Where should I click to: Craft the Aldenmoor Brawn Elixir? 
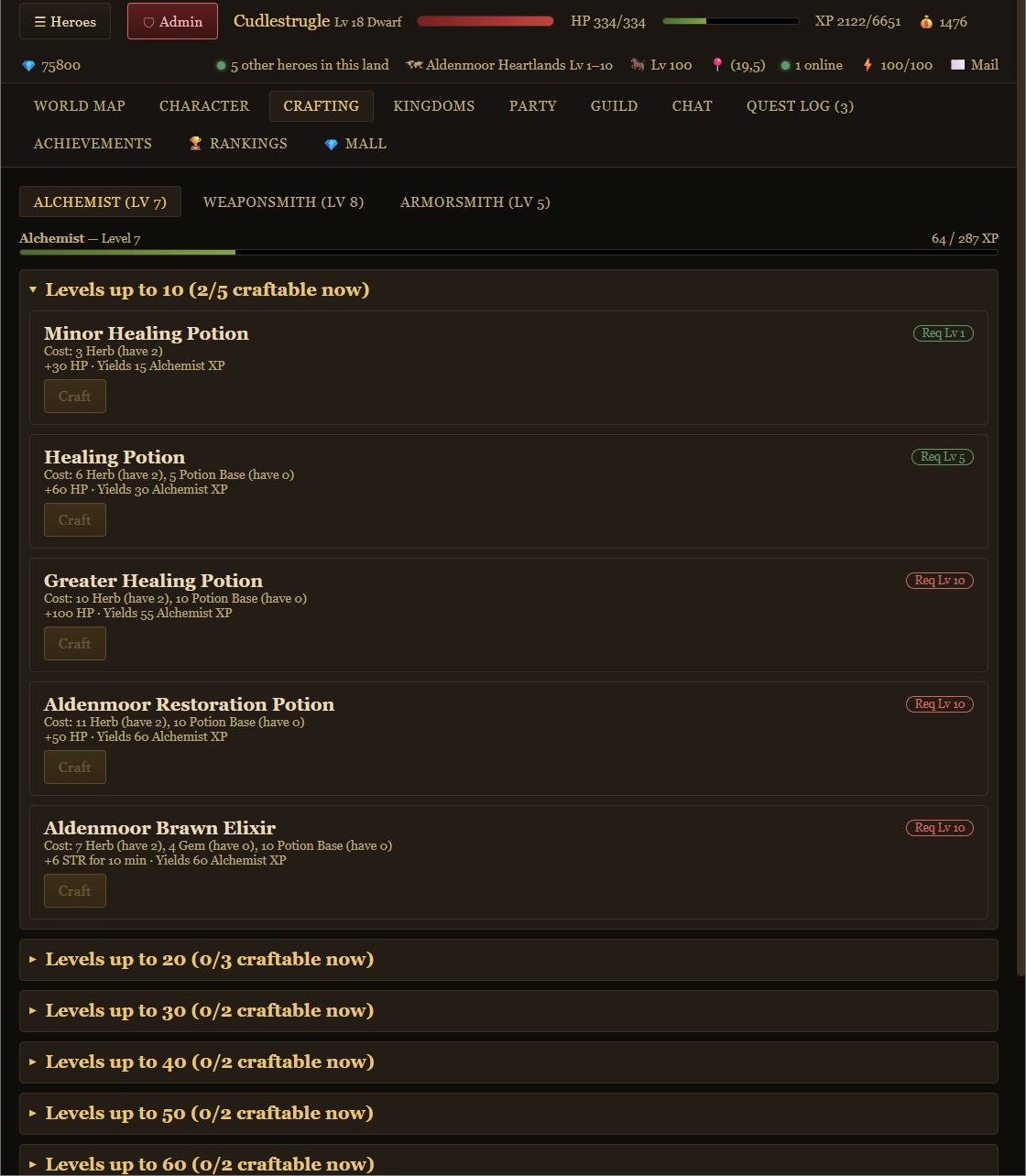tap(75, 891)
